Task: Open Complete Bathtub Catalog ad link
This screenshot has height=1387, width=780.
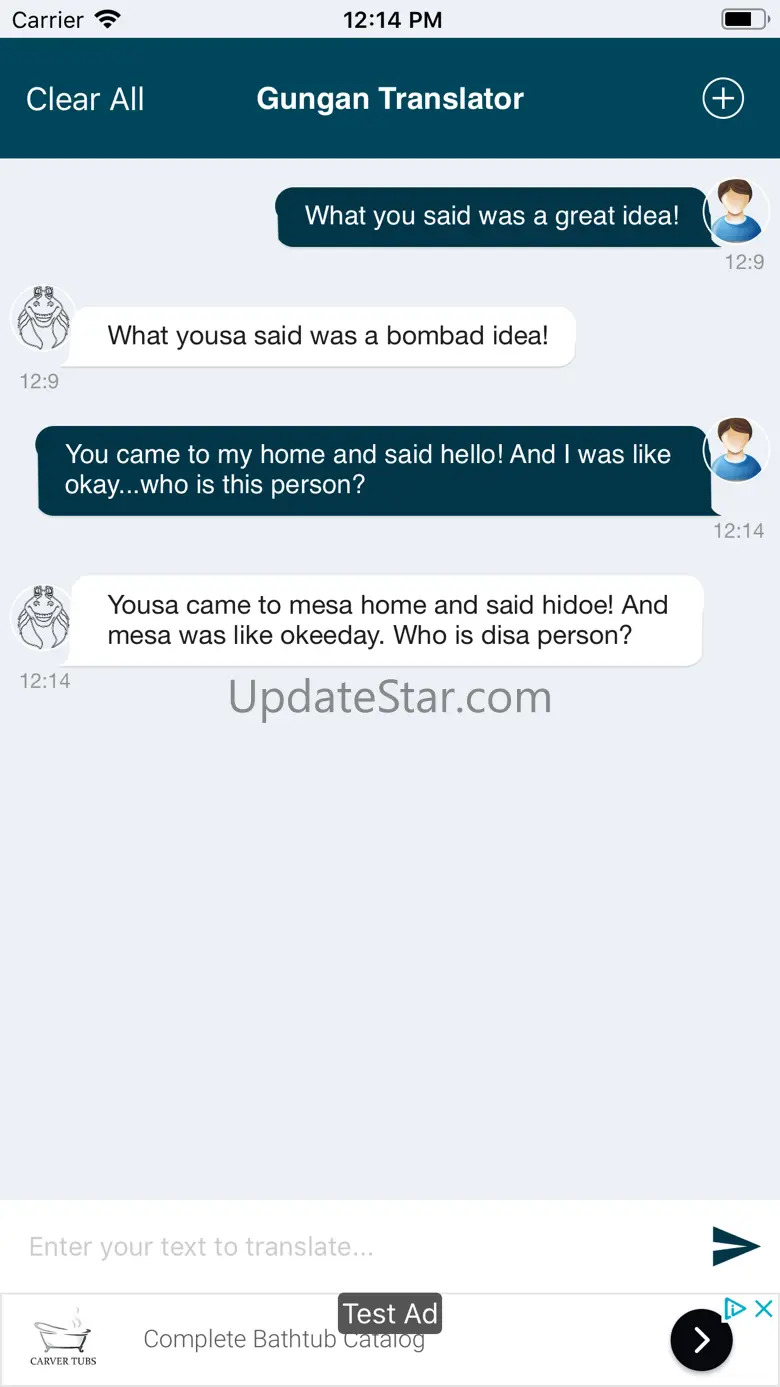Action: 284,1339
